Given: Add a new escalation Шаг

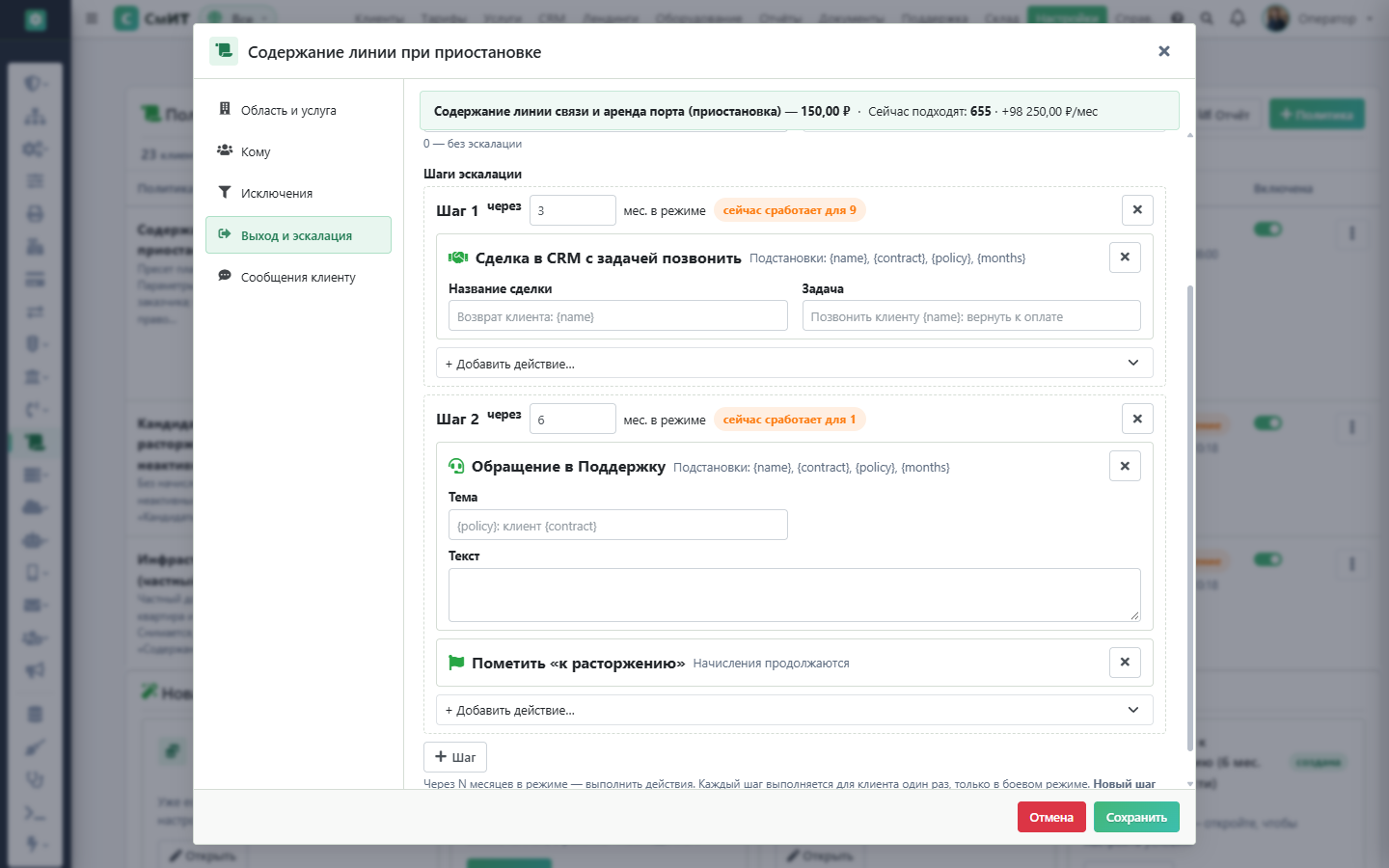Looking at the screenshot, I should point(454,757).
